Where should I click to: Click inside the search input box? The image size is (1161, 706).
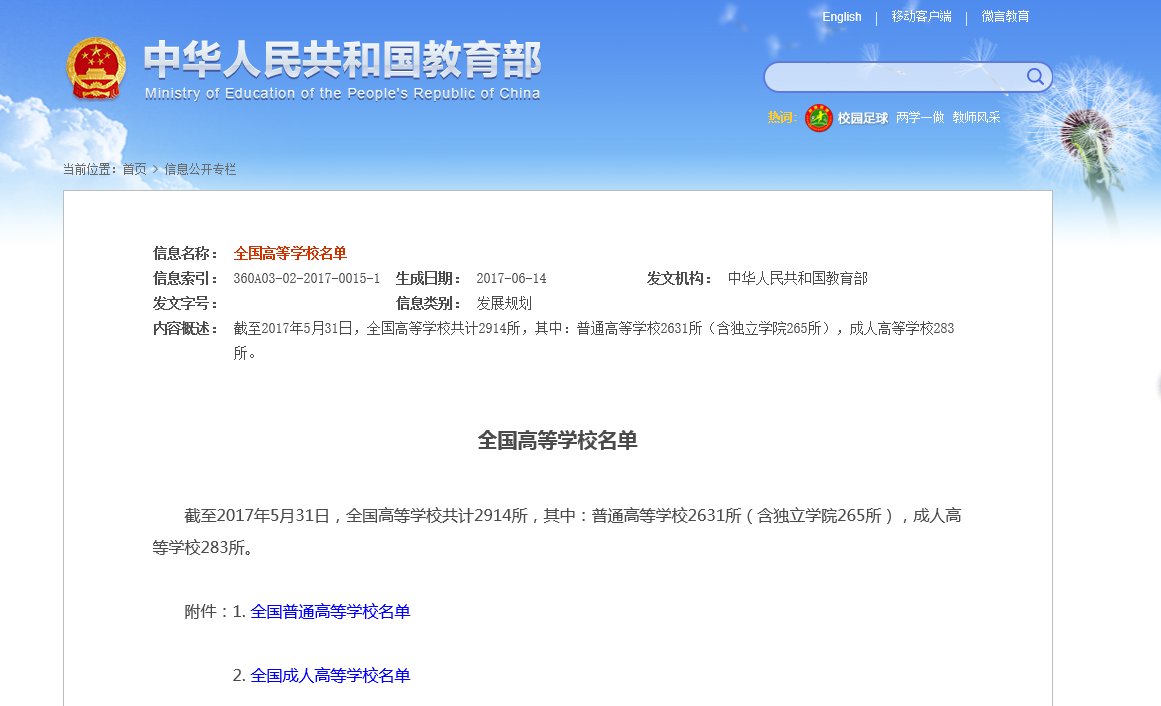[890, 77]
